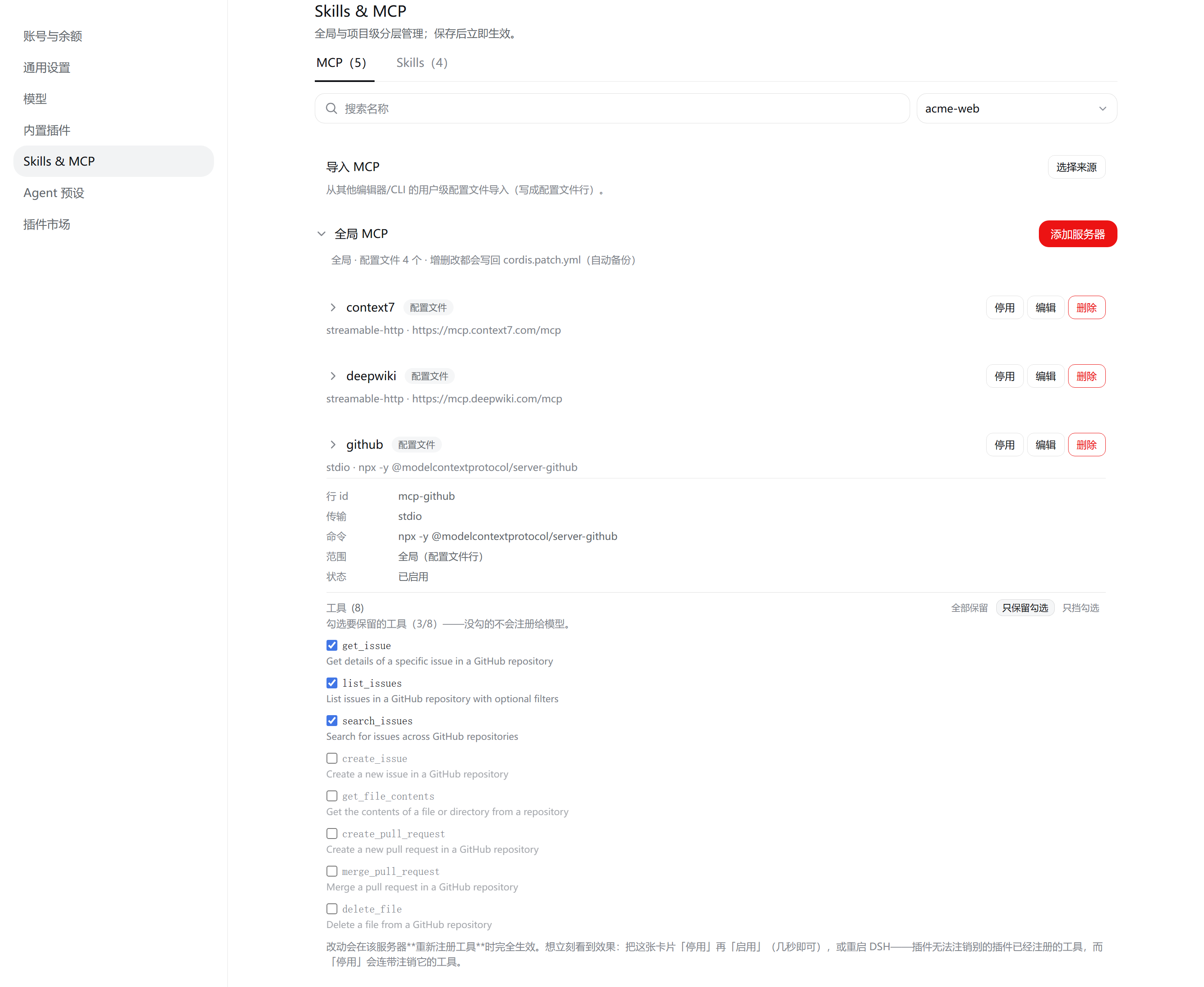Check the create_issue tool

[x=332, y=758]
